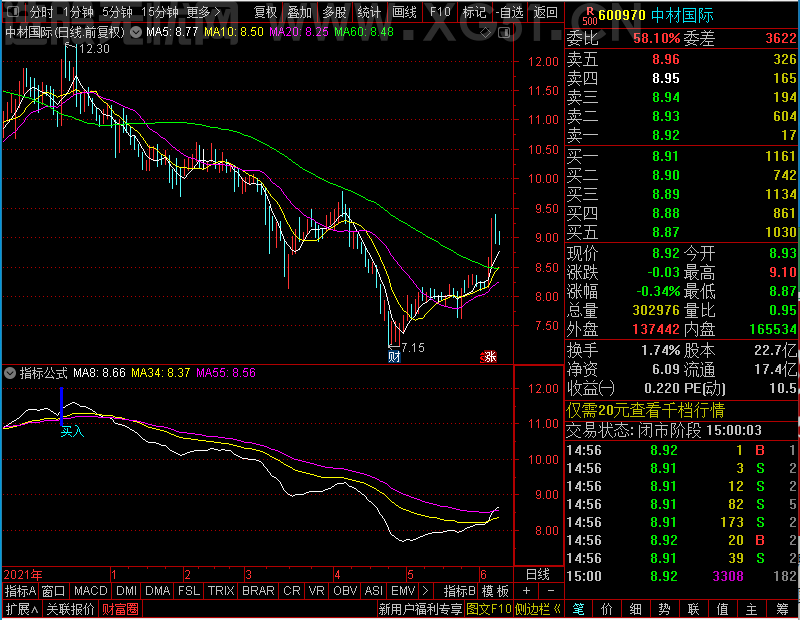Screen dimensions: 800x620
Task: Activate the 画线 drawing tool
Action: tap(404, 12)
